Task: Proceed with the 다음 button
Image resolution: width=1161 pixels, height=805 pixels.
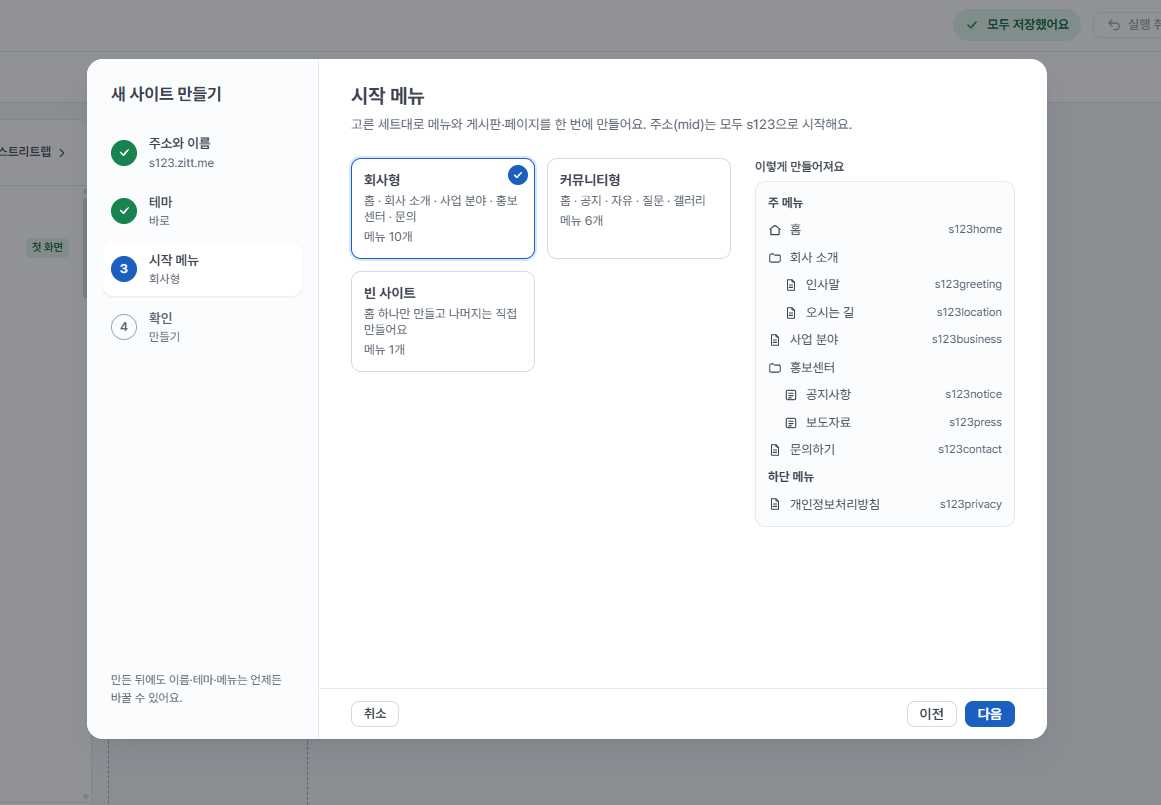Action: tap(989, 714)
